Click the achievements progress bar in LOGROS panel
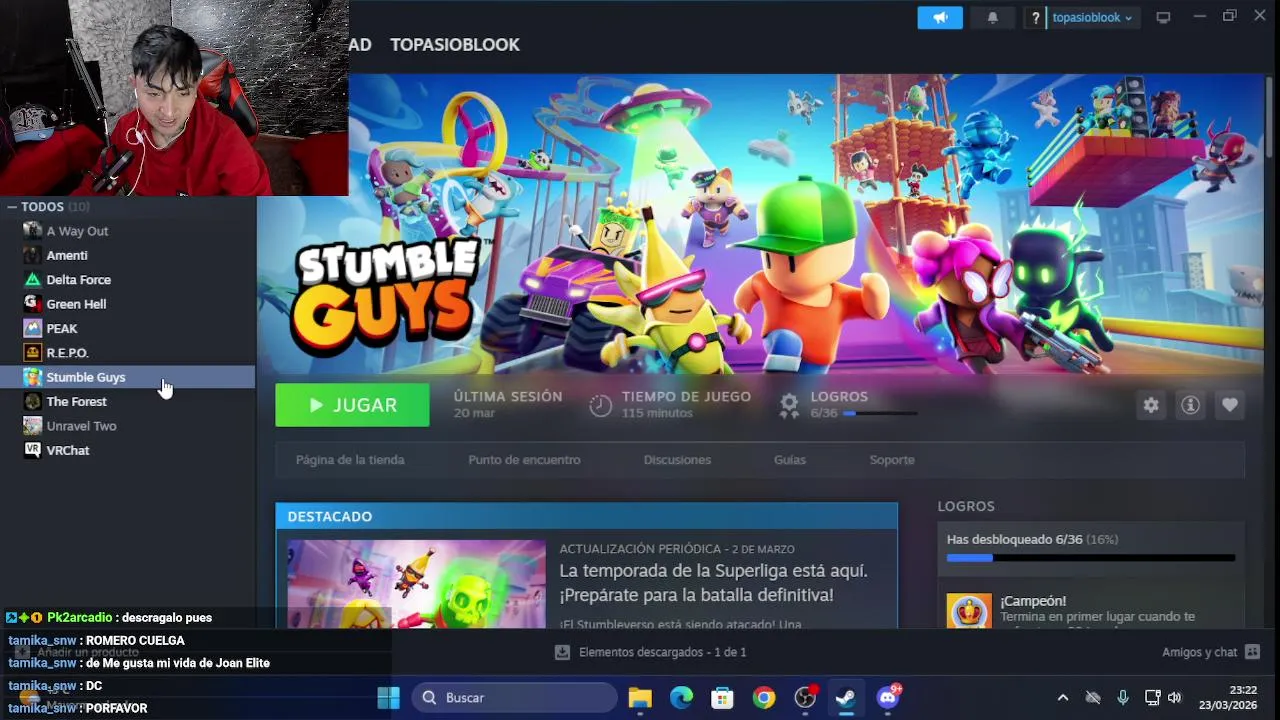The image size is (1280, 720). pos(1091,558)
